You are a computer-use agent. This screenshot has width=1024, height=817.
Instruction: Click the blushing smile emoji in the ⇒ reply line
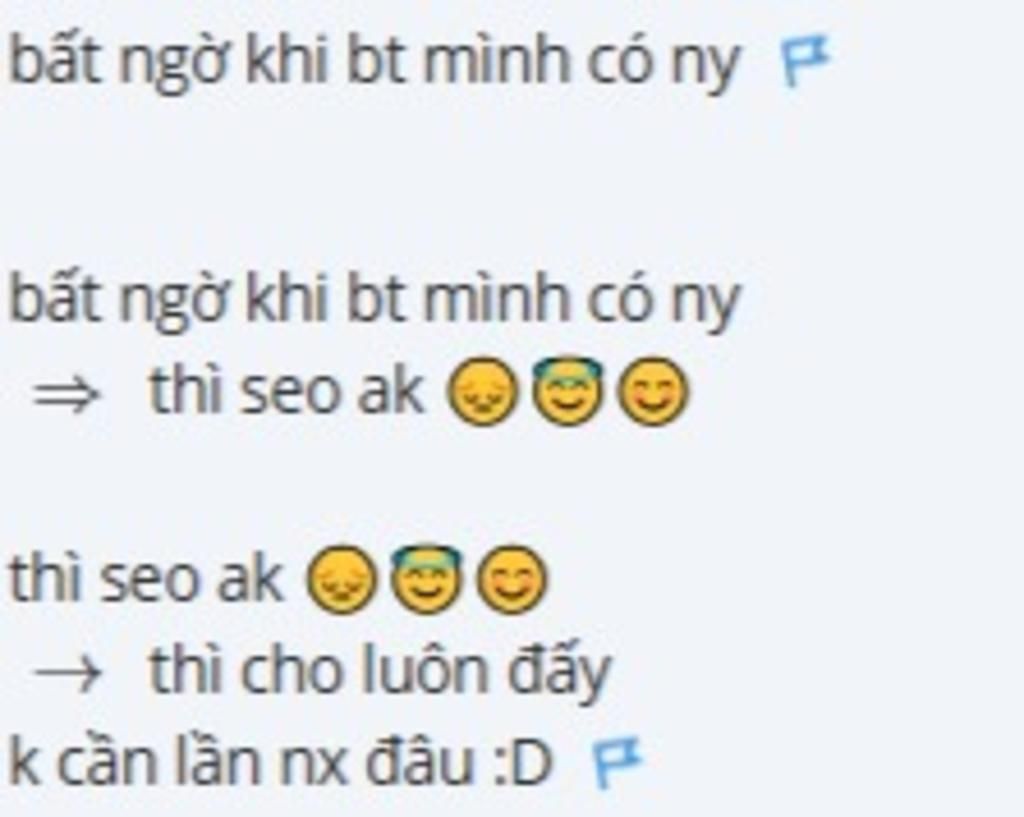click(x=652, y=392)
